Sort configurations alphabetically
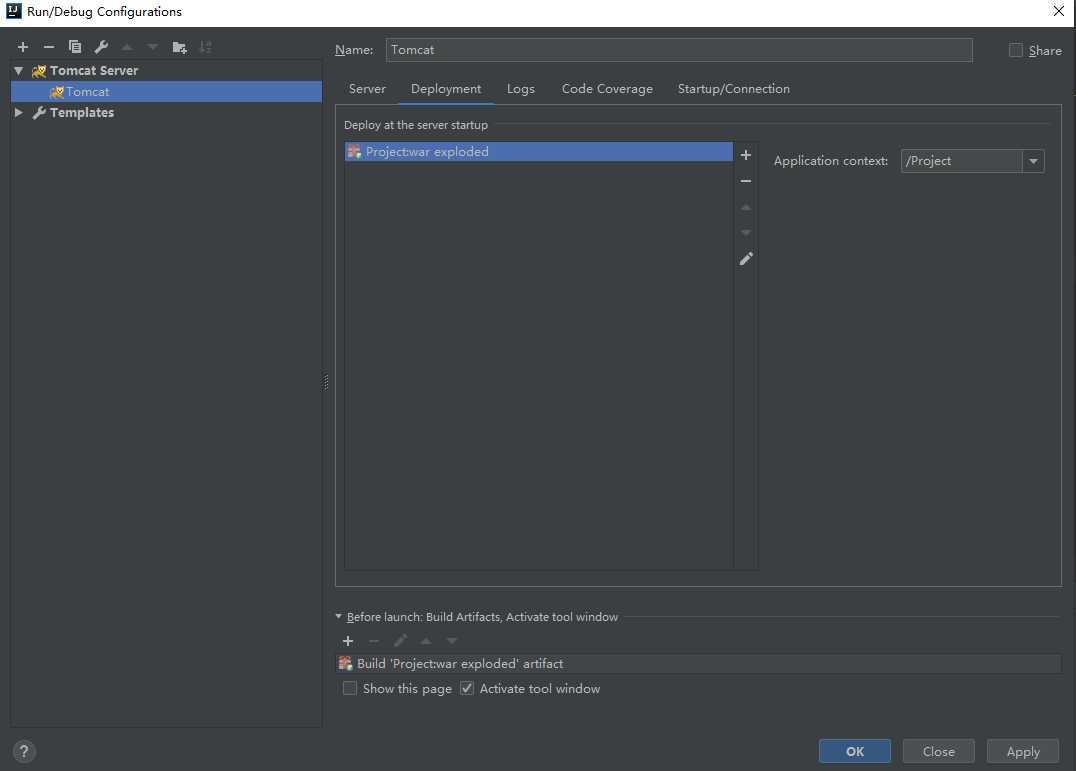 pyautogui.click(x=205, y=47)
